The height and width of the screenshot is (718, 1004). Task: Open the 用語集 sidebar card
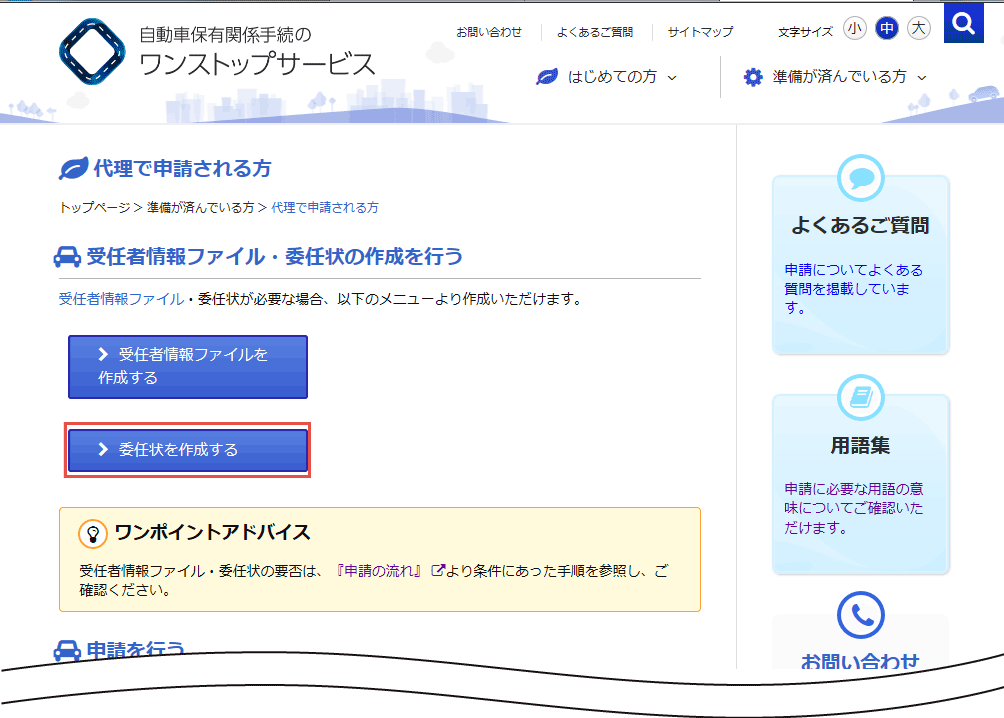point(861,484)
